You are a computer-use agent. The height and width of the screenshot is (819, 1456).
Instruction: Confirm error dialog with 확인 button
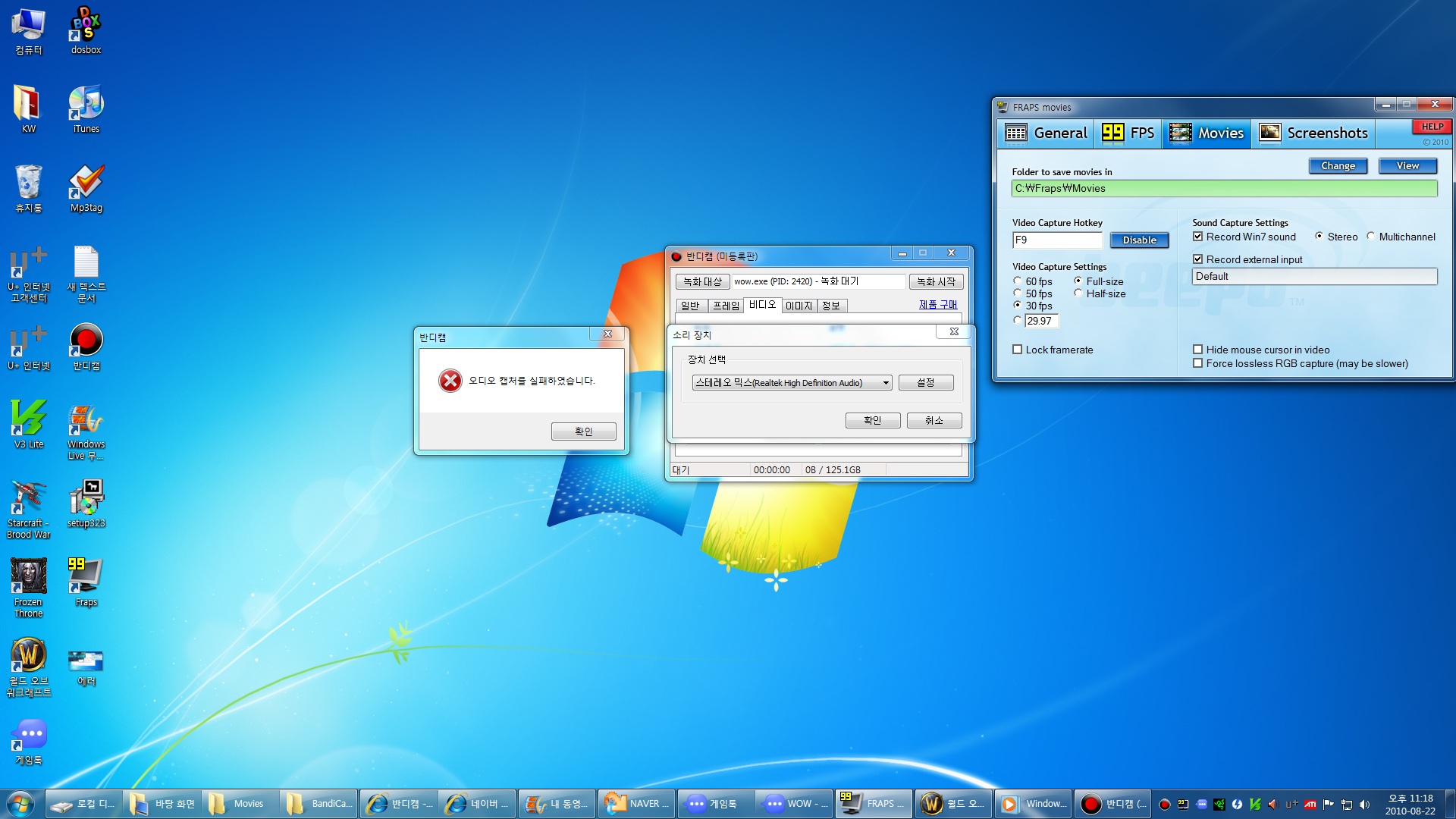pos(583,431)
